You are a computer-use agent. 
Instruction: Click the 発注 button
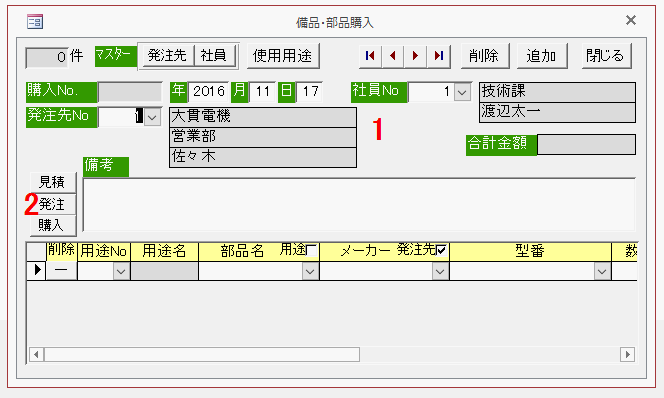(53, 205)
